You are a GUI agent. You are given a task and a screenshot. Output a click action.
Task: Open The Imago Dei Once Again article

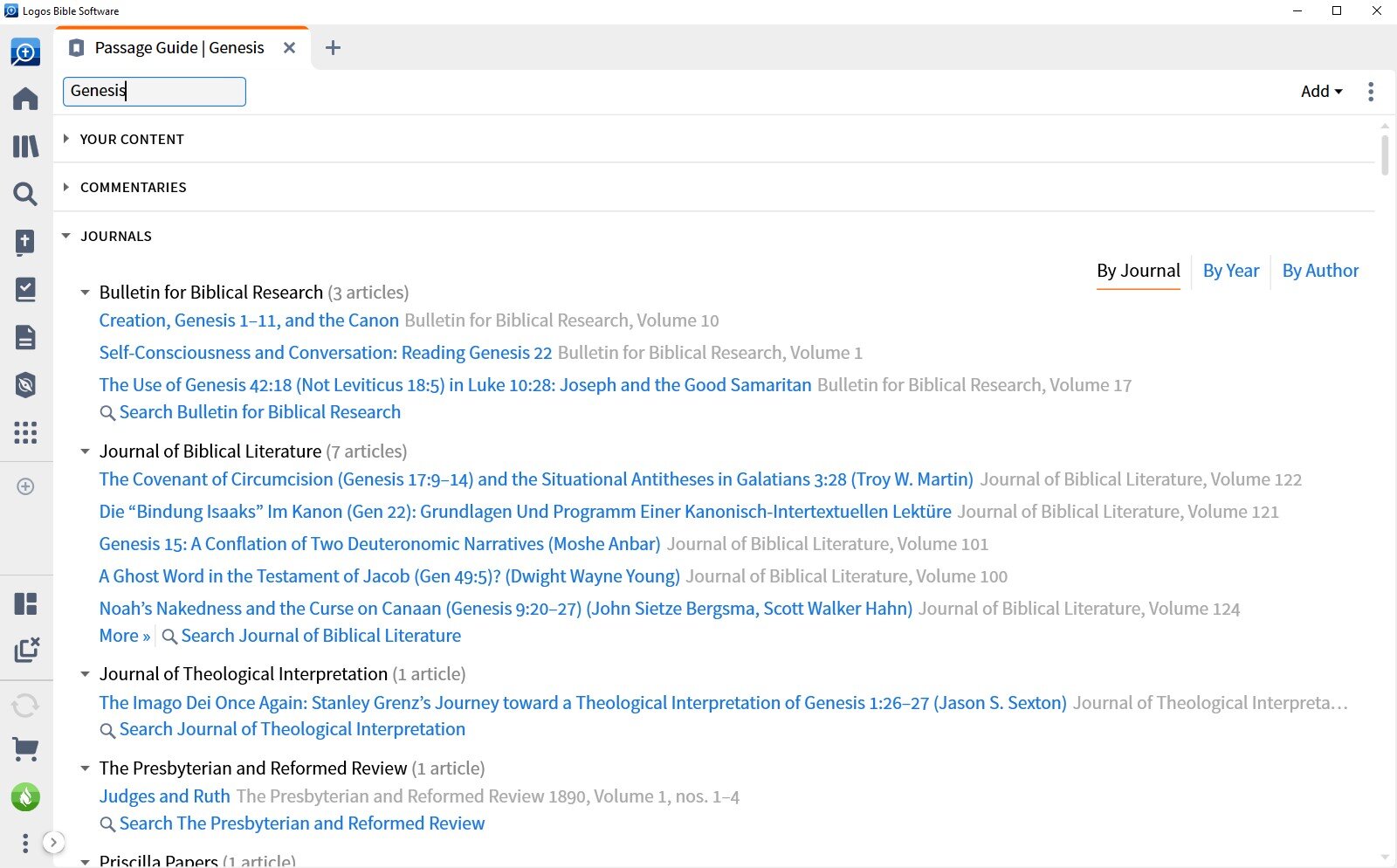click(582, 703)
